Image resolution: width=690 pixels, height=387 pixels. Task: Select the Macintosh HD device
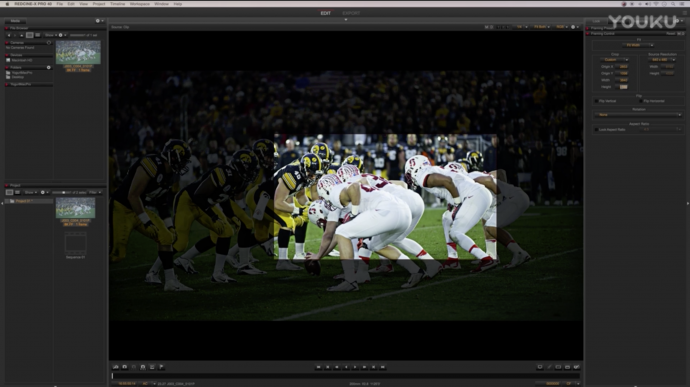click(22, 60)
